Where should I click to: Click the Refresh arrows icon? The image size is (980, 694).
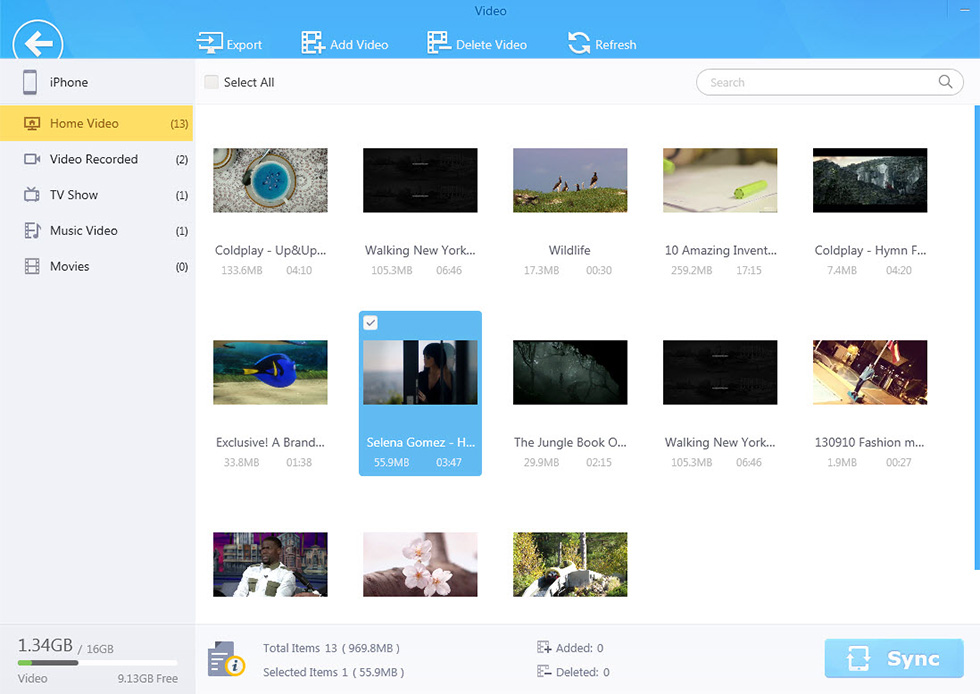pyautogui.click(x=579, y=43)
